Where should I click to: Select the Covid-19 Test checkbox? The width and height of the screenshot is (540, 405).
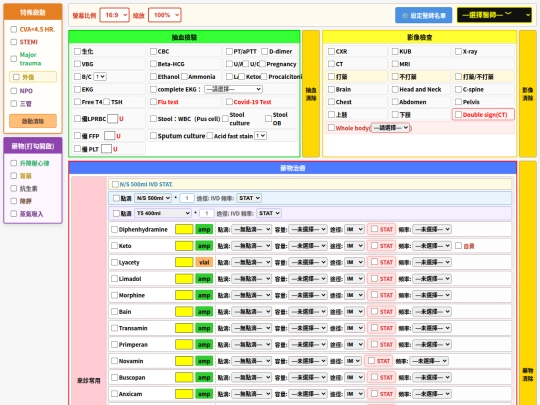click(229, 102)
